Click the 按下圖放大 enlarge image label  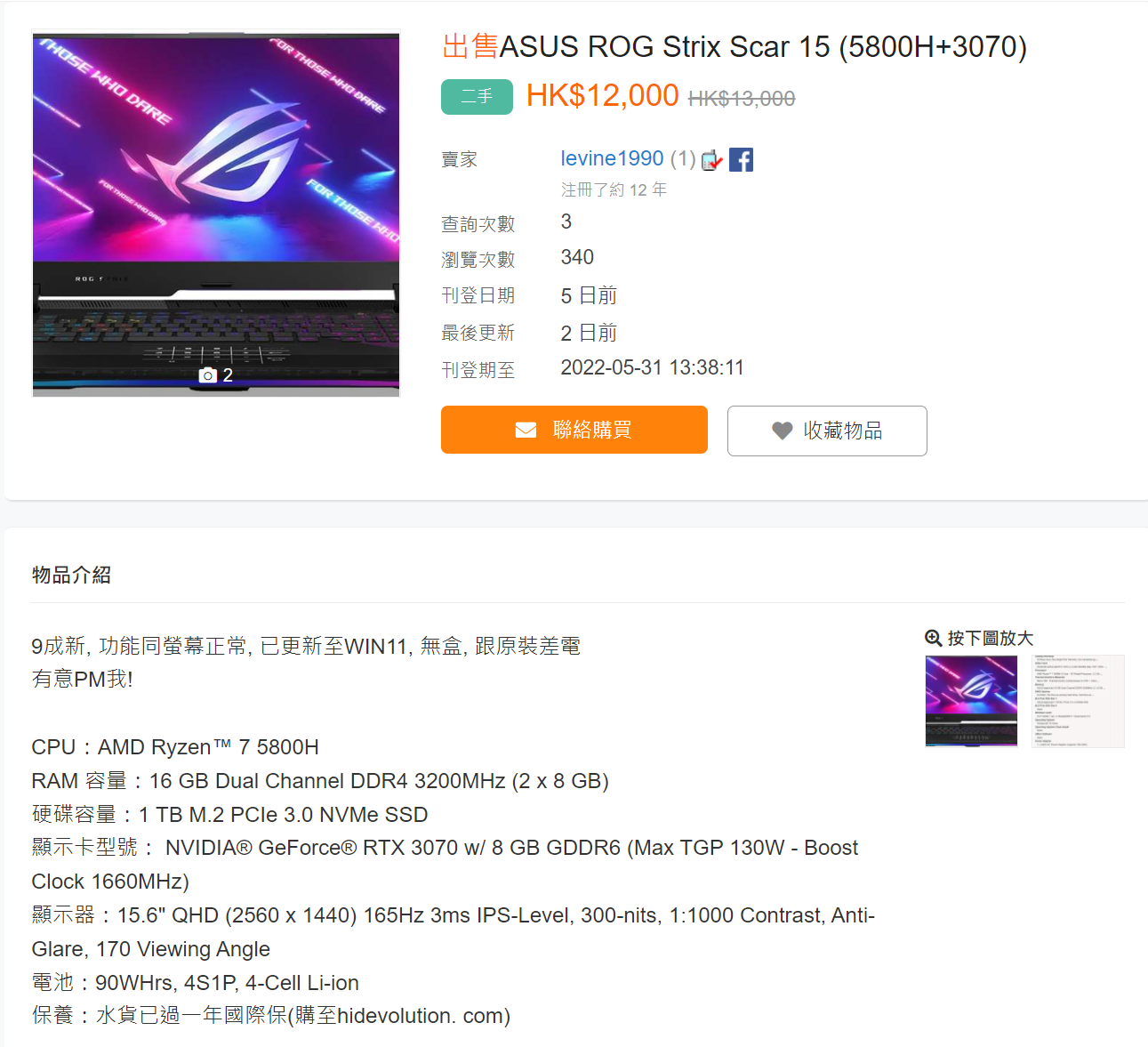990,638
